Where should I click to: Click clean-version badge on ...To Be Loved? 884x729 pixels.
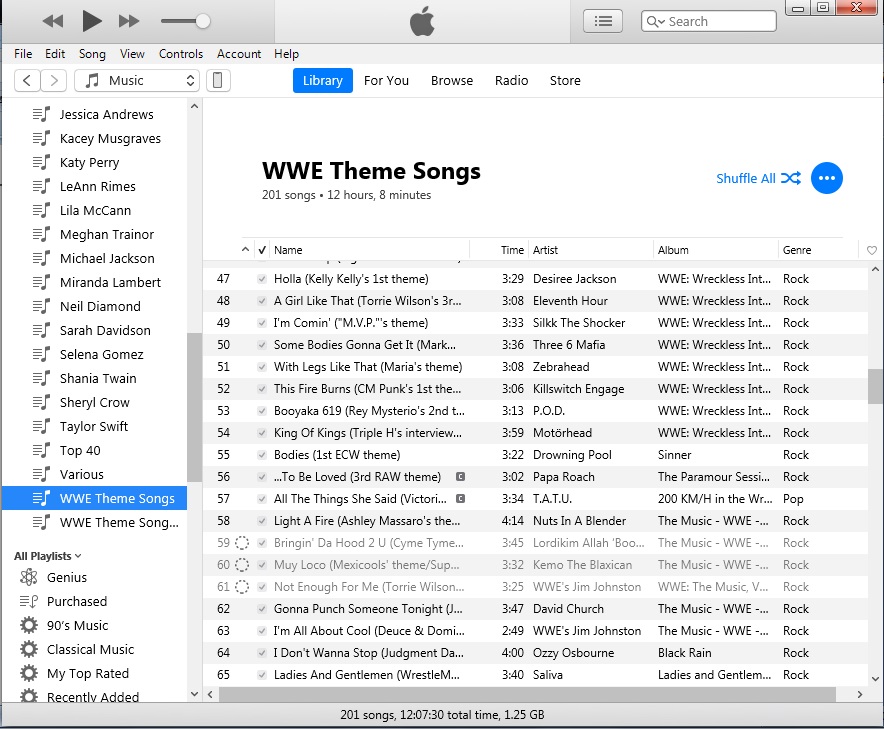click(460, 476)
